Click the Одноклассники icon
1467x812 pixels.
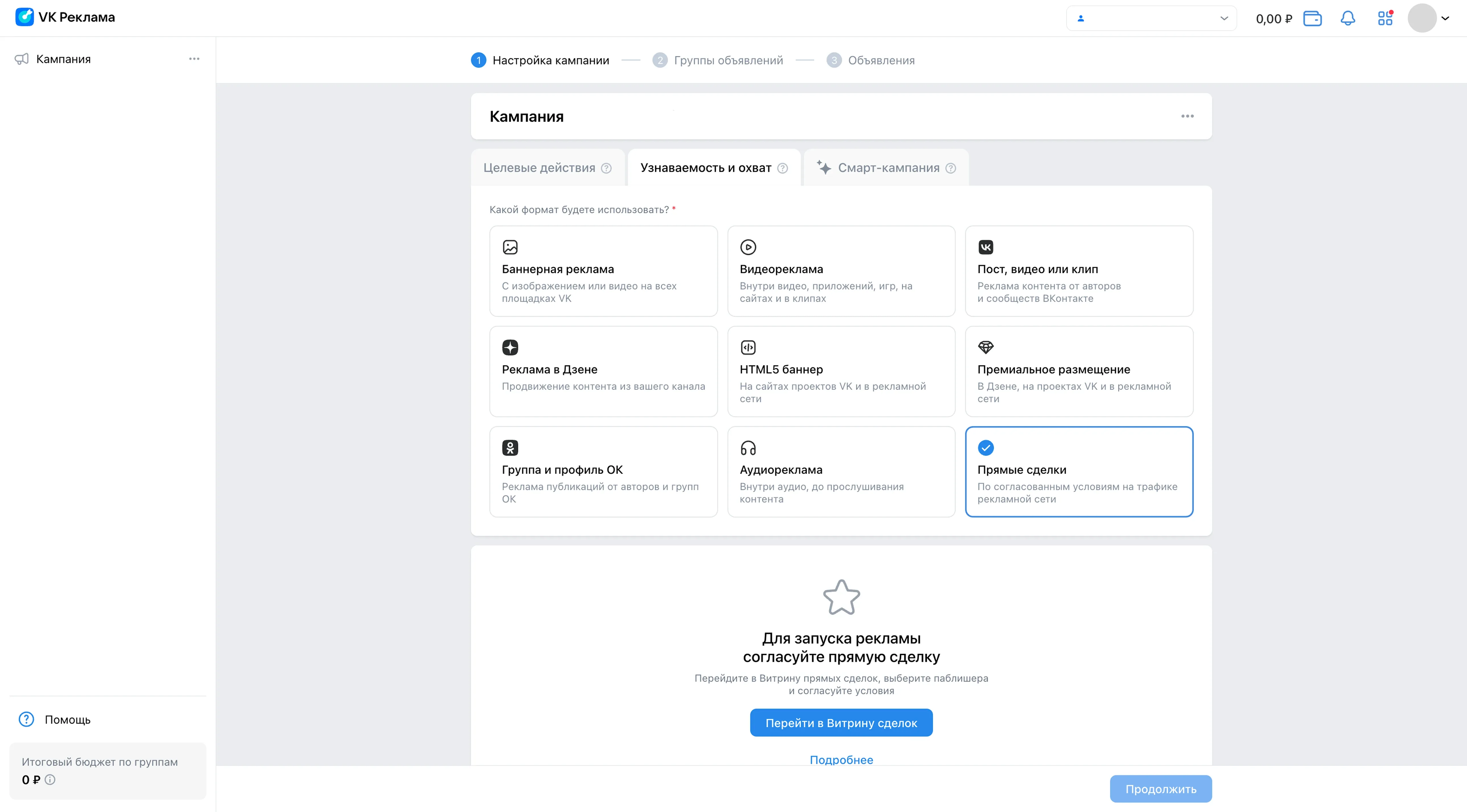click(510, 448)
